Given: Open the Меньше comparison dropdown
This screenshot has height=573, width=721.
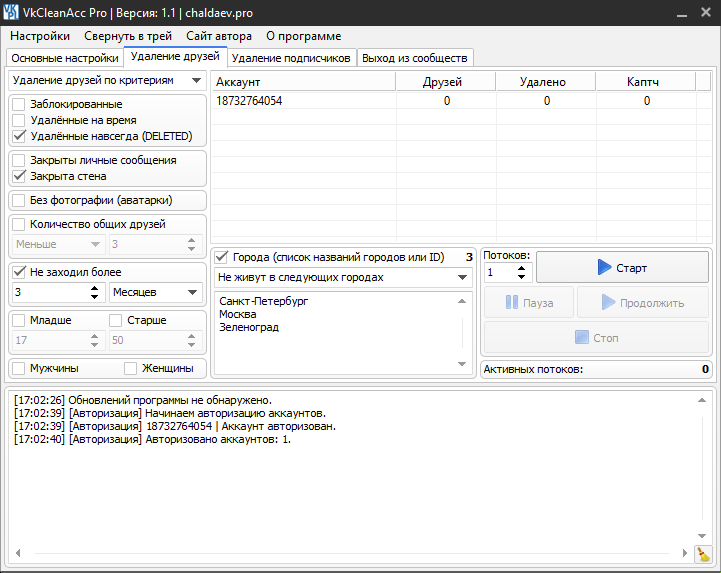Looking at the screenshot, I should pos(57,244).
